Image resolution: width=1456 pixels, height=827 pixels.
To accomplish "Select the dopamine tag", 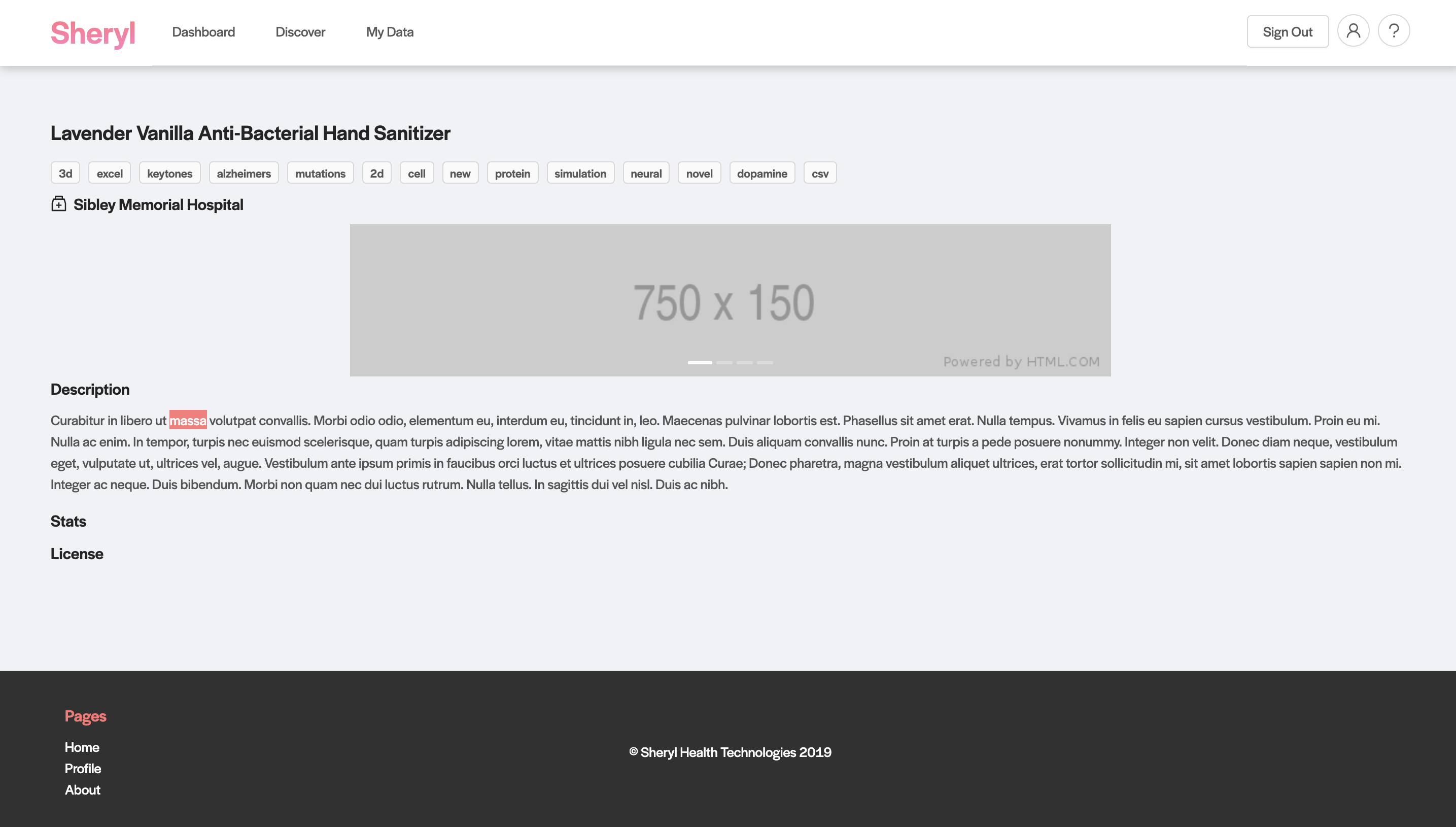I will [761, 173].
